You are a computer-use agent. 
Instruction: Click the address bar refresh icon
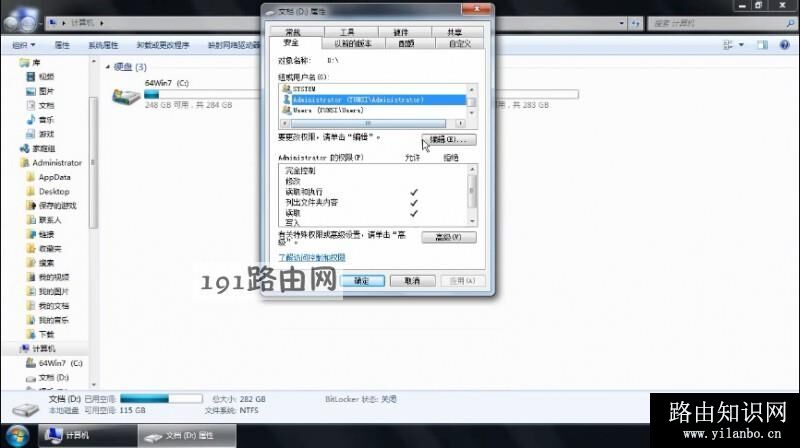[636, 23]
